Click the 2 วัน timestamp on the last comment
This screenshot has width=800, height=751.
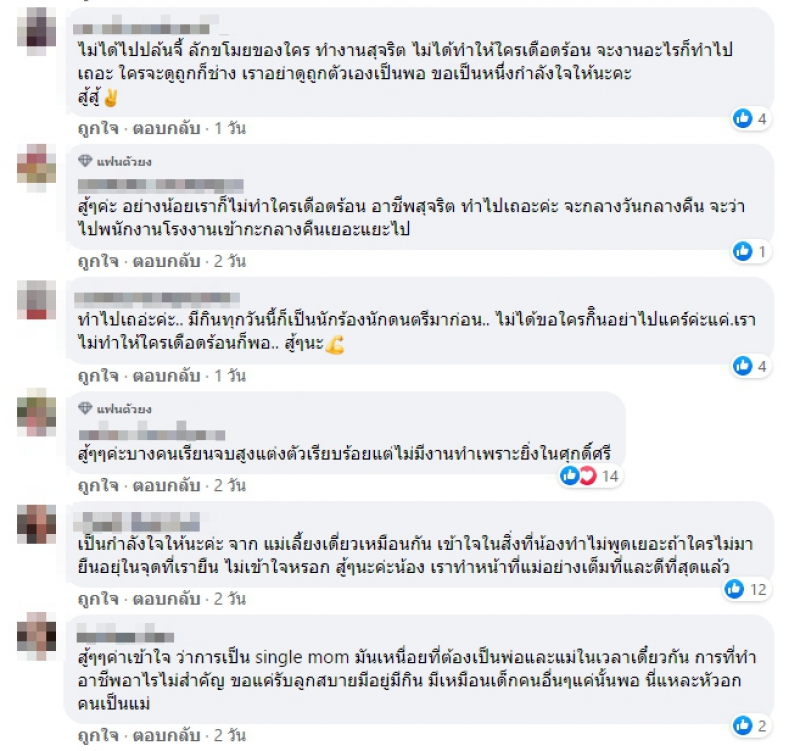point(230,735)
